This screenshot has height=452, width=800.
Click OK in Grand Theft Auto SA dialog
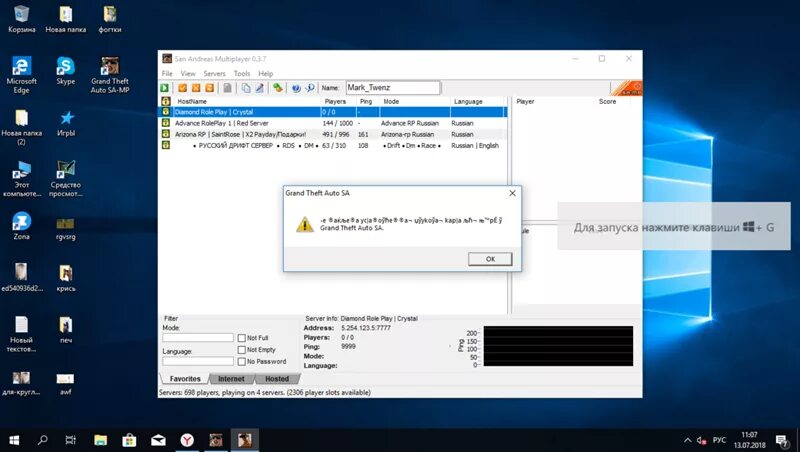pyautogui.click(x=490, y=259)
